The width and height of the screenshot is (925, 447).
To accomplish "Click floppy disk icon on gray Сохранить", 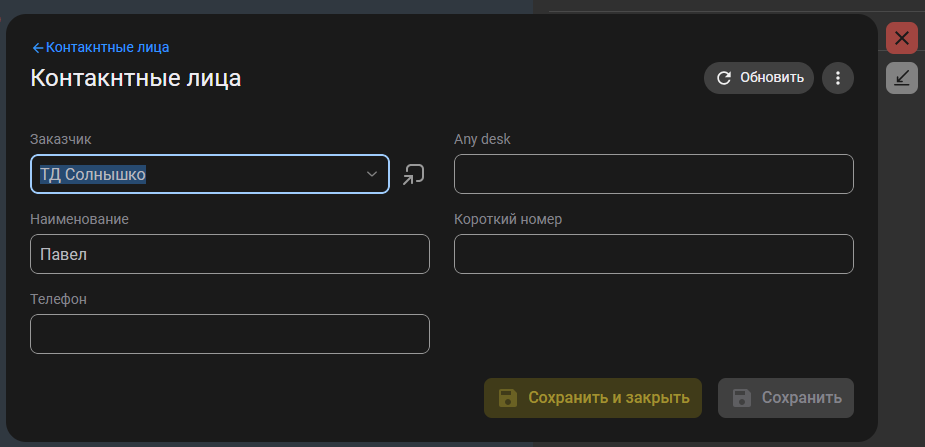I will 741,398.
